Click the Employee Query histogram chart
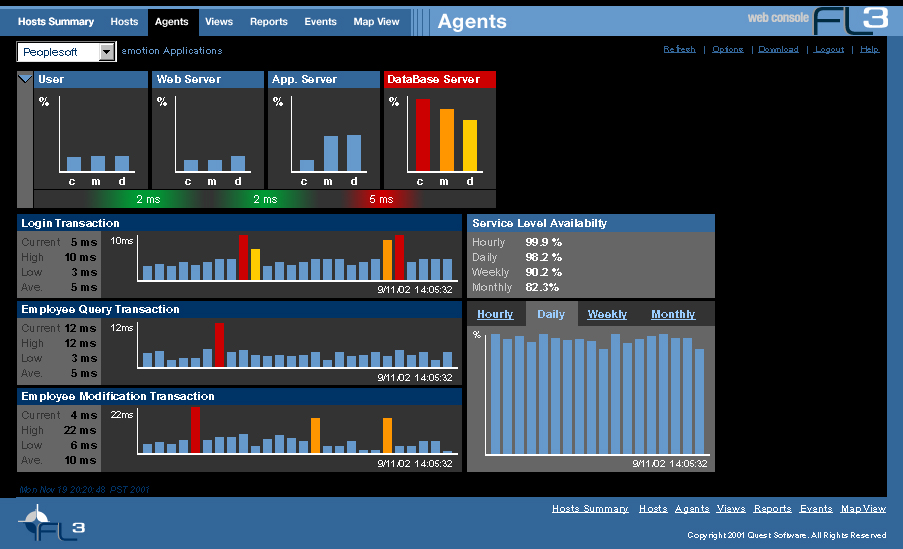The image size is (903, 549). point(297,344)
